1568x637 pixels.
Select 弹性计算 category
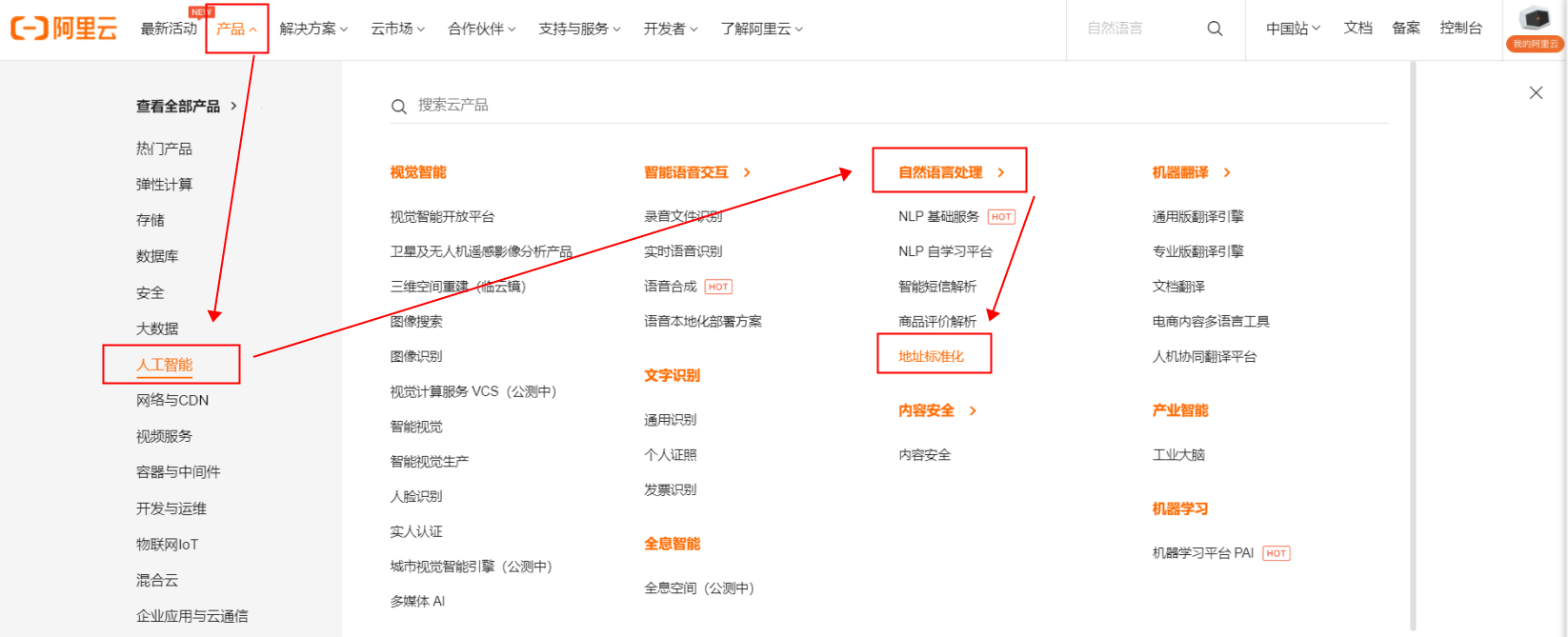click(164, 185)
